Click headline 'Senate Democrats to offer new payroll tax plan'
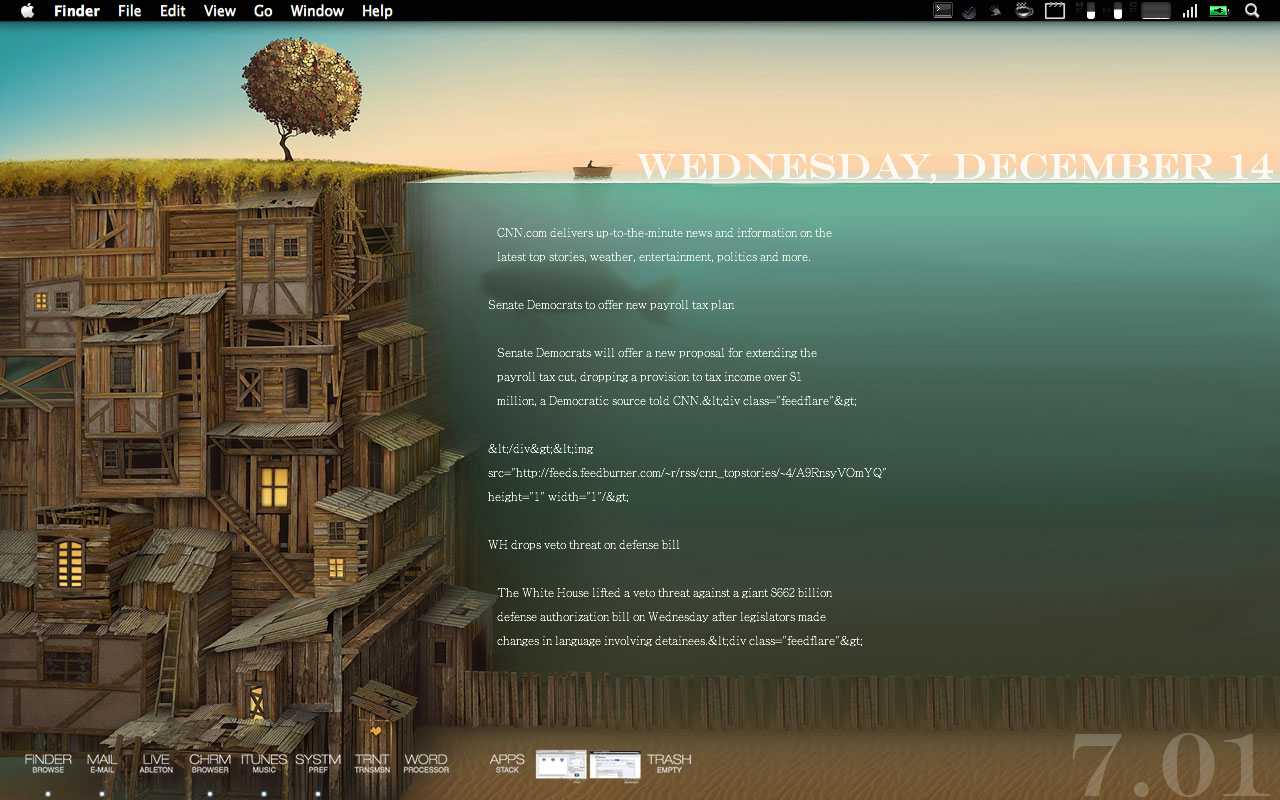The width and height of the screenshot is (1280, 800). (x=611, y=305)
